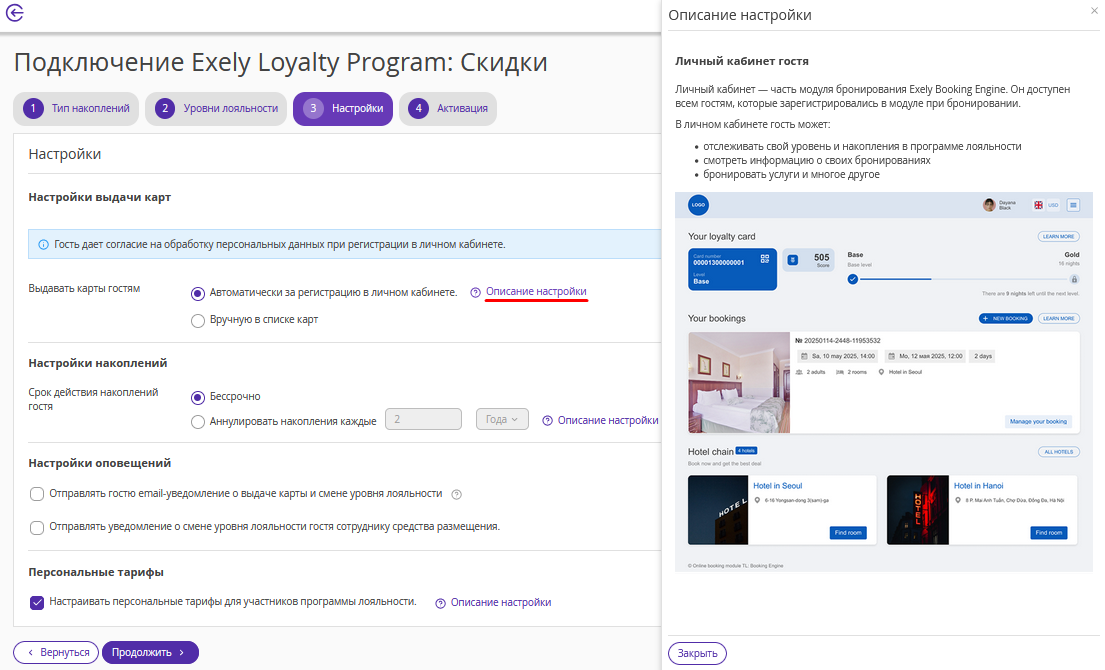This screenshot has height=670, width=1105.
Task: Click the help icon after the email notification checkbox
Action: [x=457, y=495]
